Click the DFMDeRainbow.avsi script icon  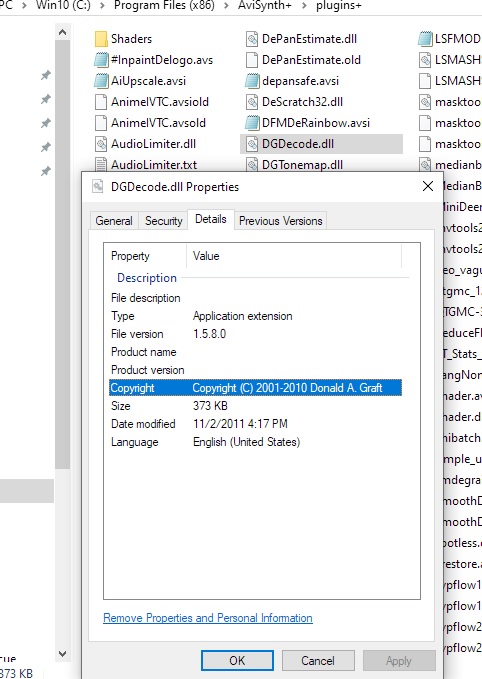point(252,123)
